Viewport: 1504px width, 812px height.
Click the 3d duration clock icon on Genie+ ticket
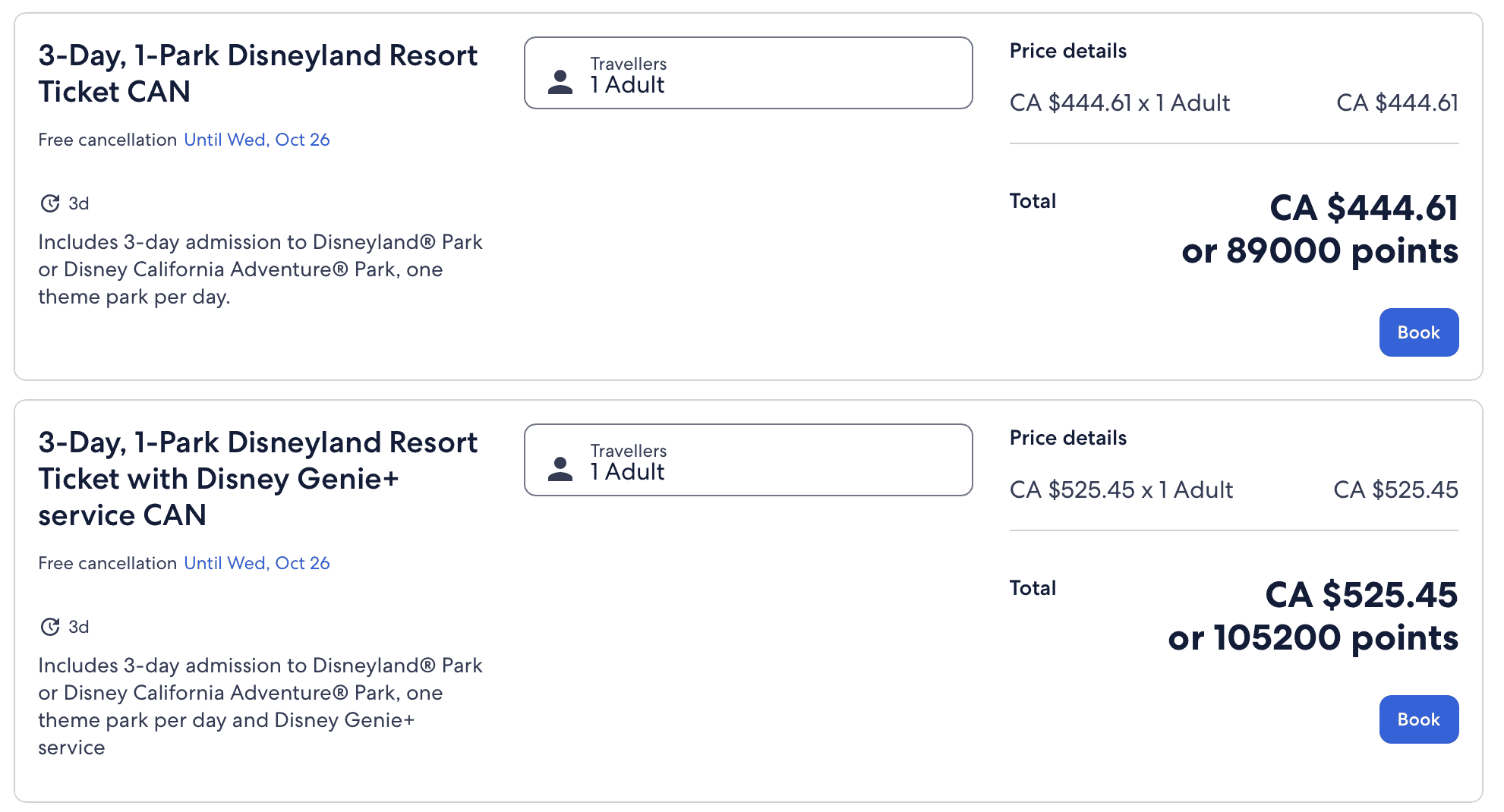50,627
